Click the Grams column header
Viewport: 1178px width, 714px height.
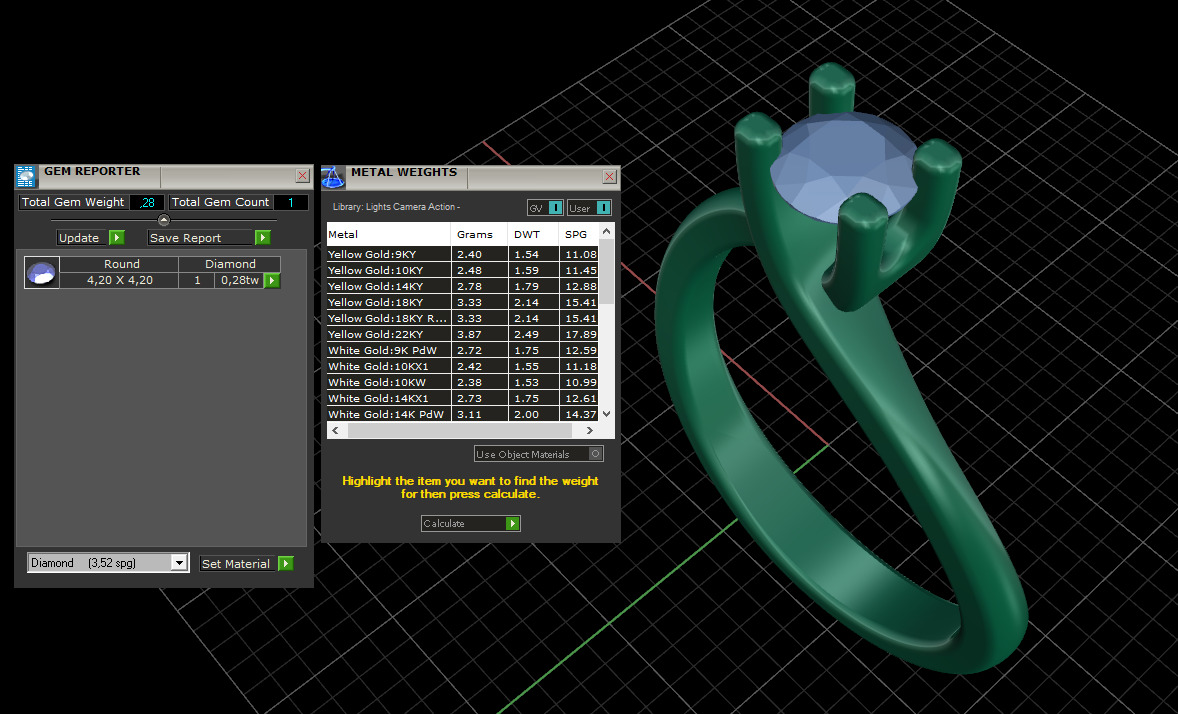479,234
